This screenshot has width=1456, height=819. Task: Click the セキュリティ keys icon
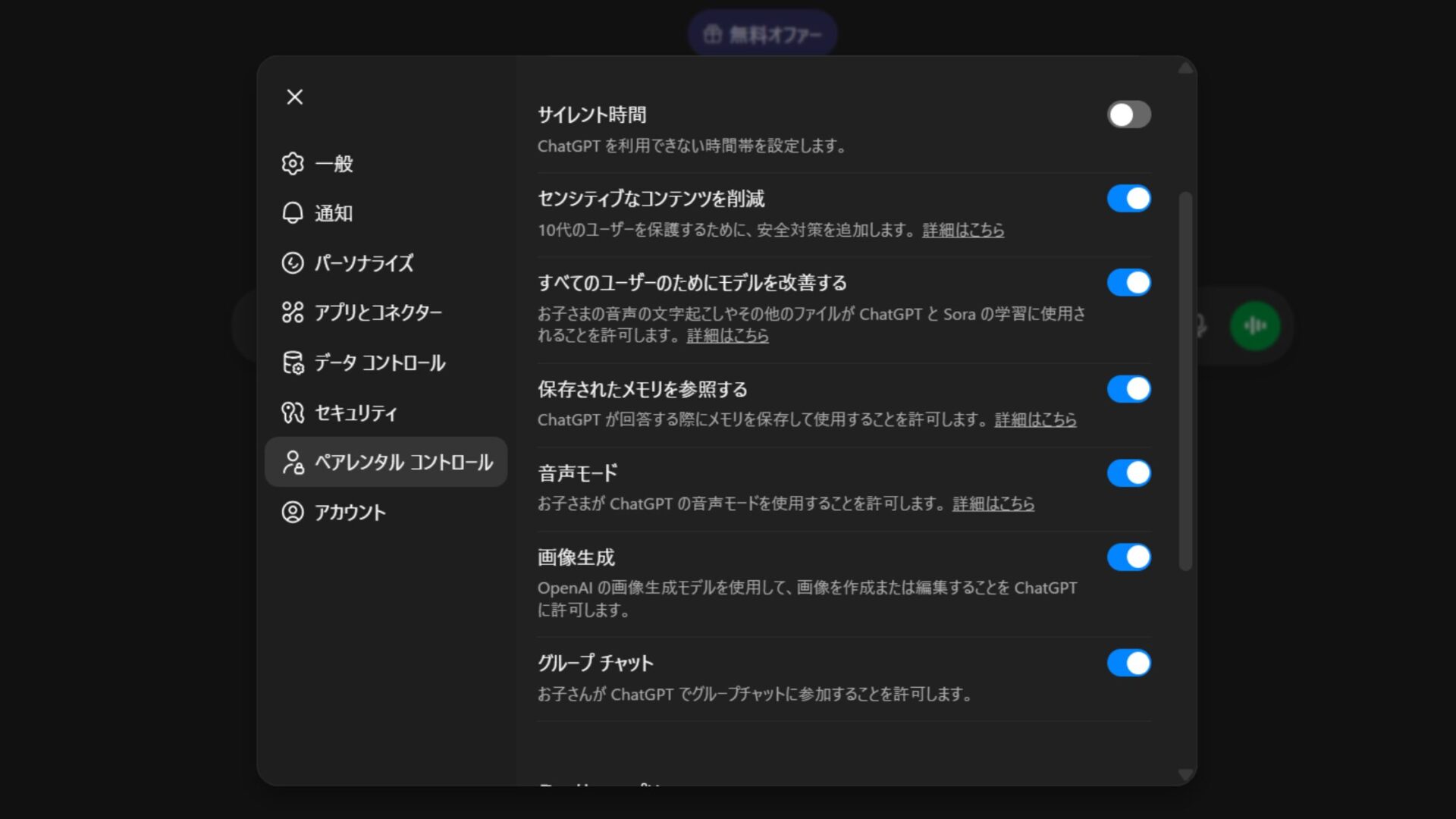click(293, 413)
